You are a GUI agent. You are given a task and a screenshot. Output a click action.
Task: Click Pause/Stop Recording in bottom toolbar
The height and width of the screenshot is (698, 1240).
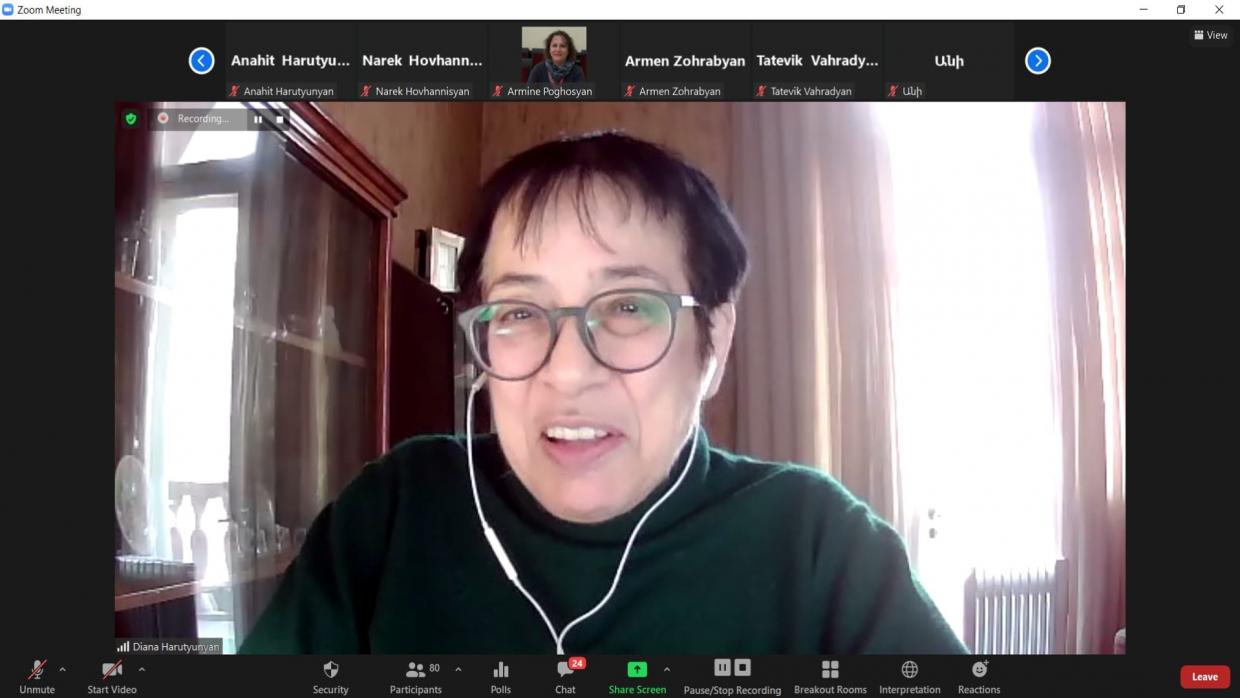pyautogui.click(x=732, y=676)
